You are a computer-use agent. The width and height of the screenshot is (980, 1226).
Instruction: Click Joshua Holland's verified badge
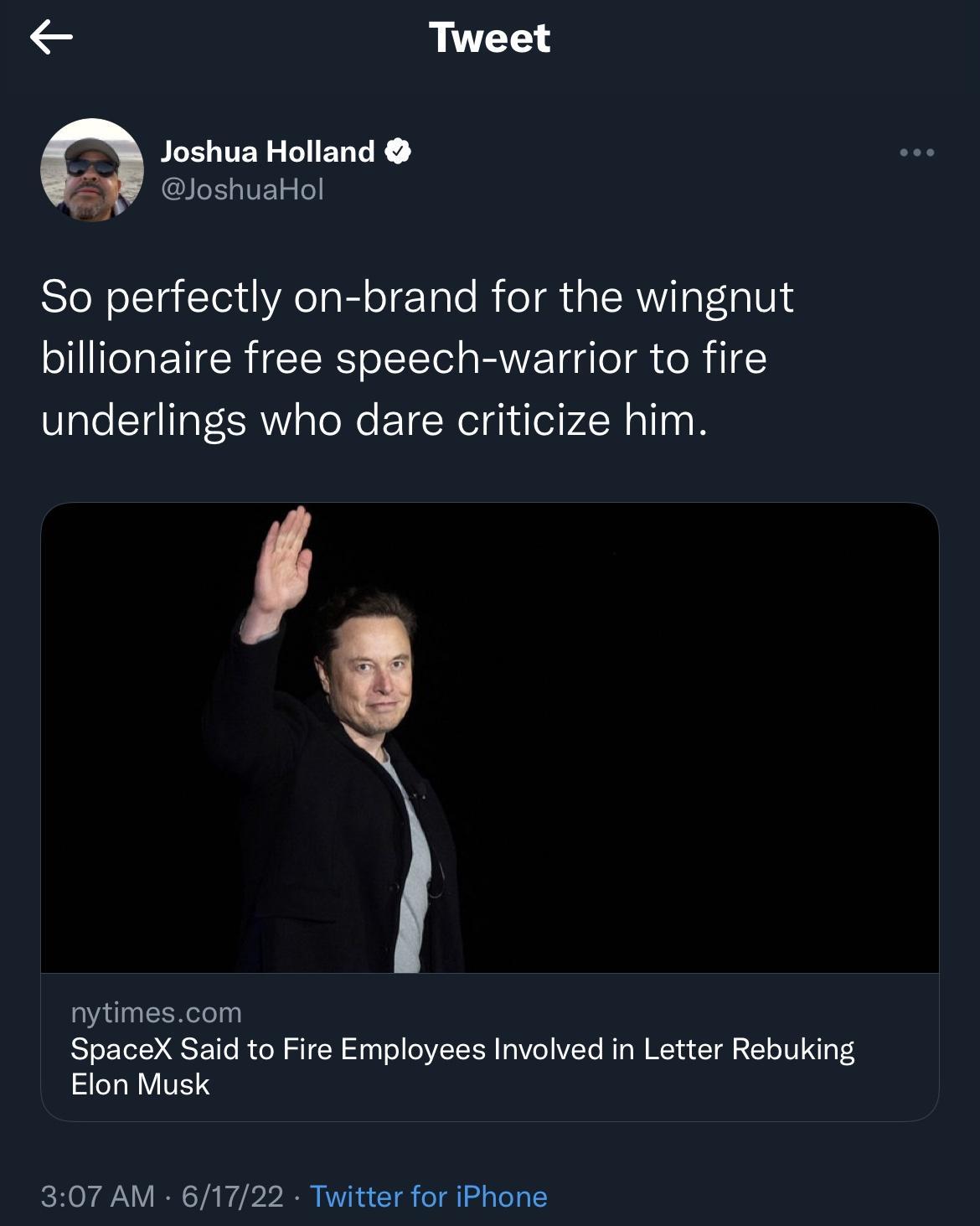click(x=398, y=152)
